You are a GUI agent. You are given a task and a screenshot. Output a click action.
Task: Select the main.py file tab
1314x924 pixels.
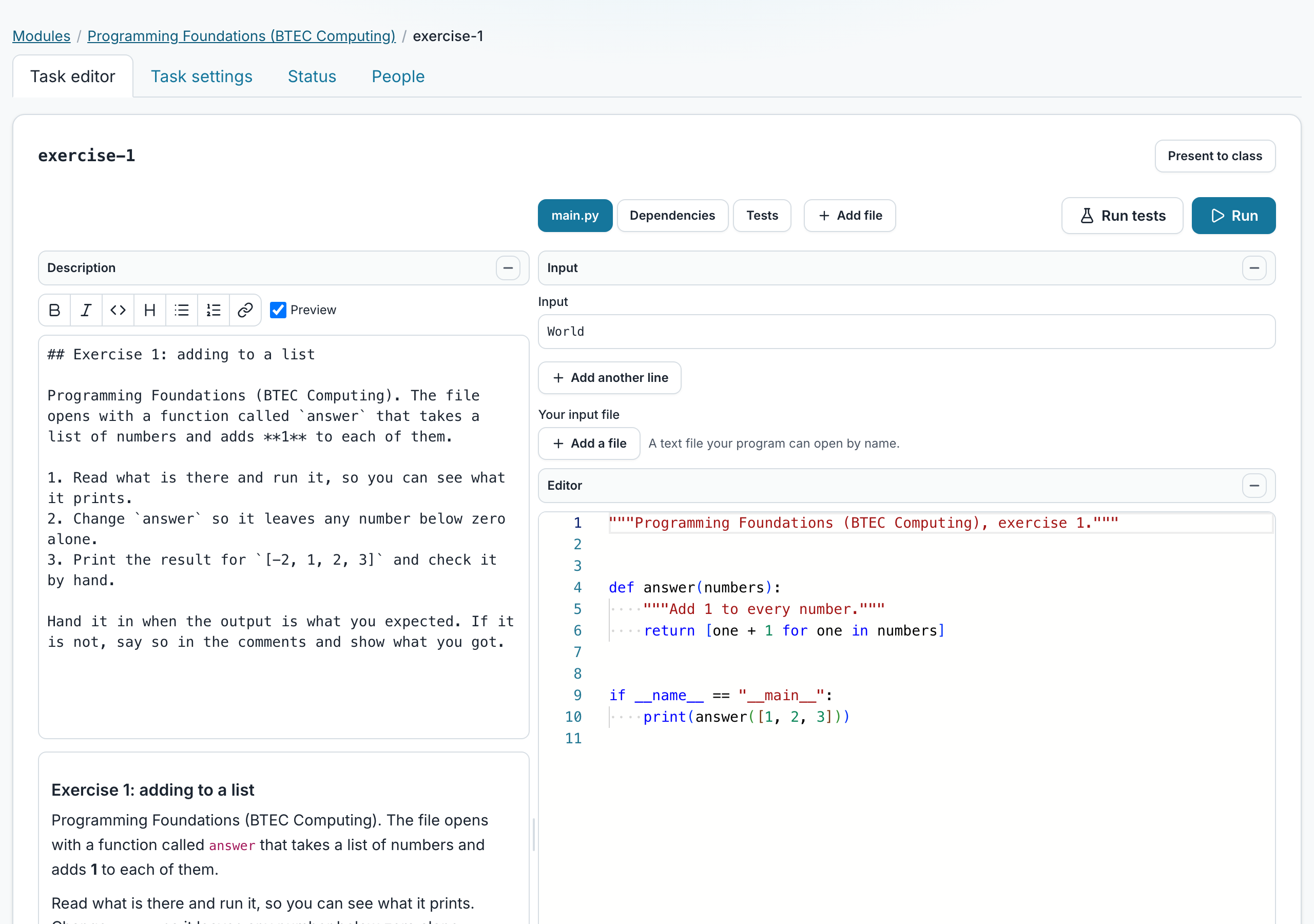tap(575, 215)
